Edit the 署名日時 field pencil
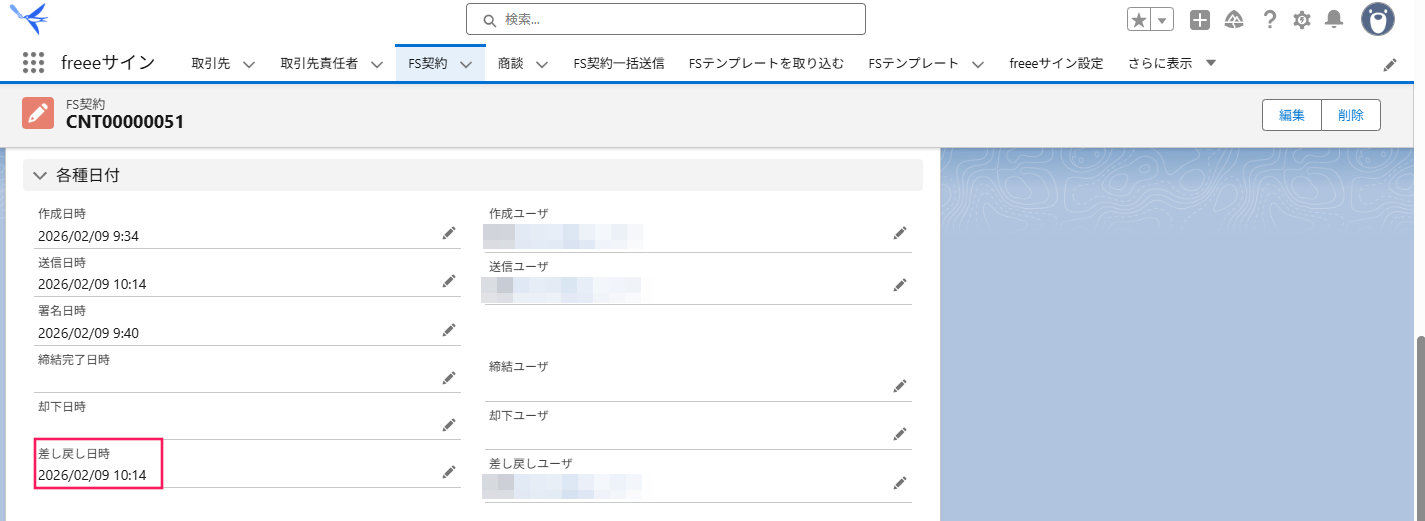This screenshot has height=521, width=1425. click(x=449, y=330)
